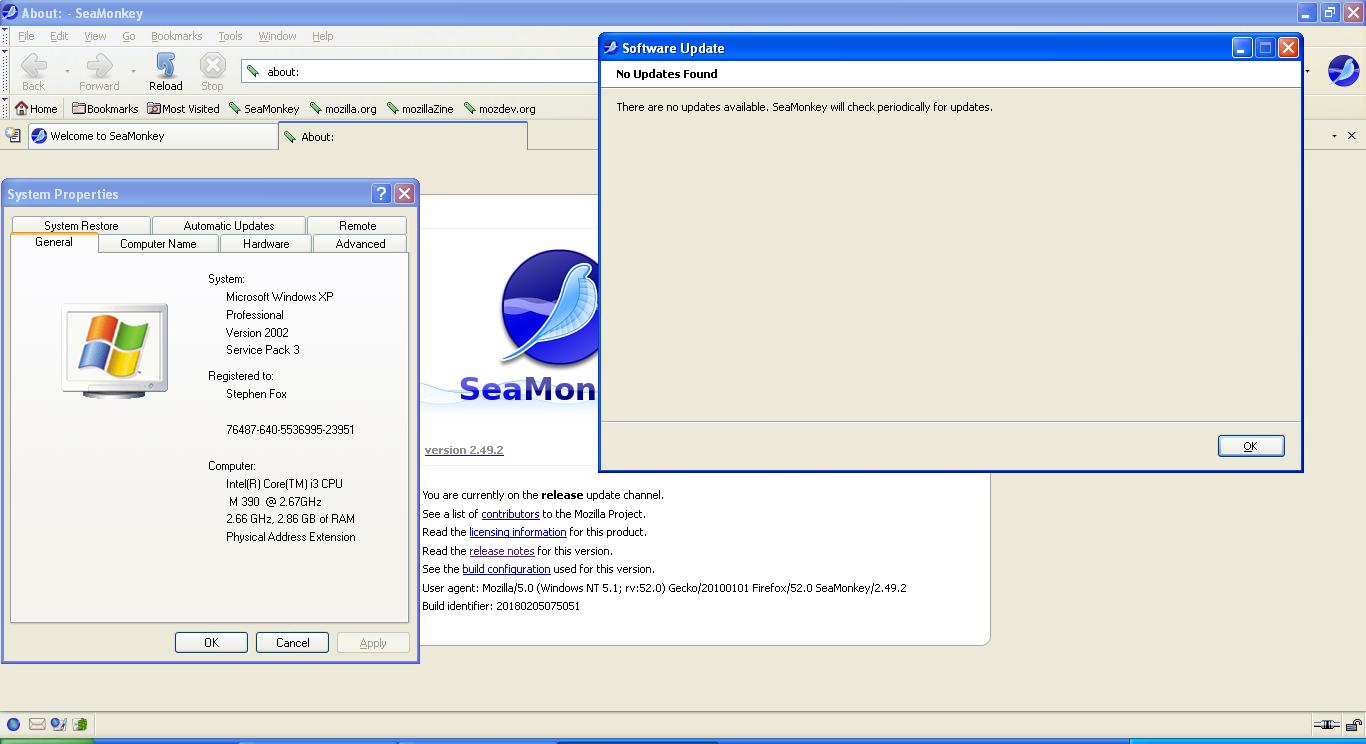Open the licensing information link
The height and width of the screenshot is (744, 1366).
(518, 532)
